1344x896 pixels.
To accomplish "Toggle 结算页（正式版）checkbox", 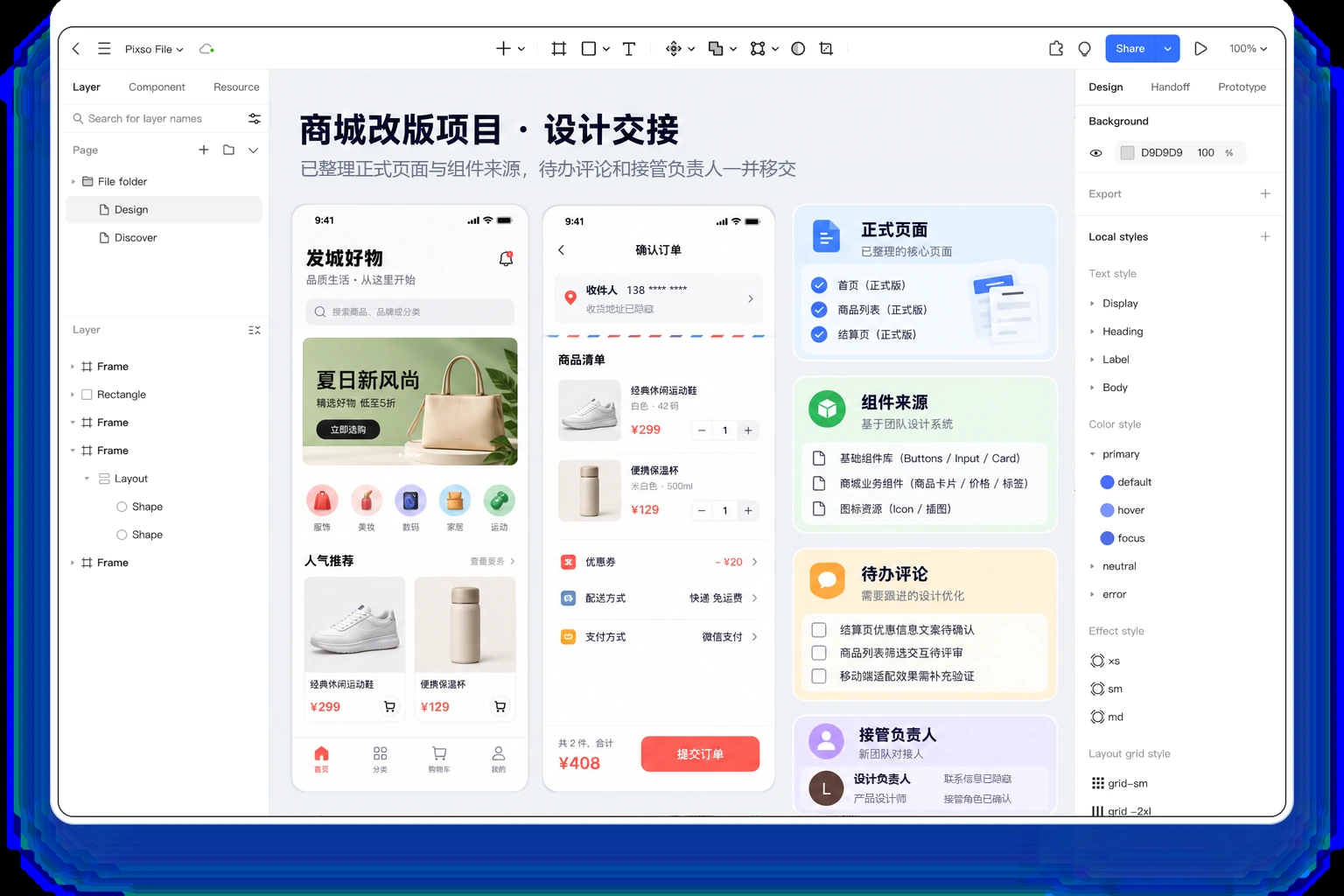I will point(819,334).
